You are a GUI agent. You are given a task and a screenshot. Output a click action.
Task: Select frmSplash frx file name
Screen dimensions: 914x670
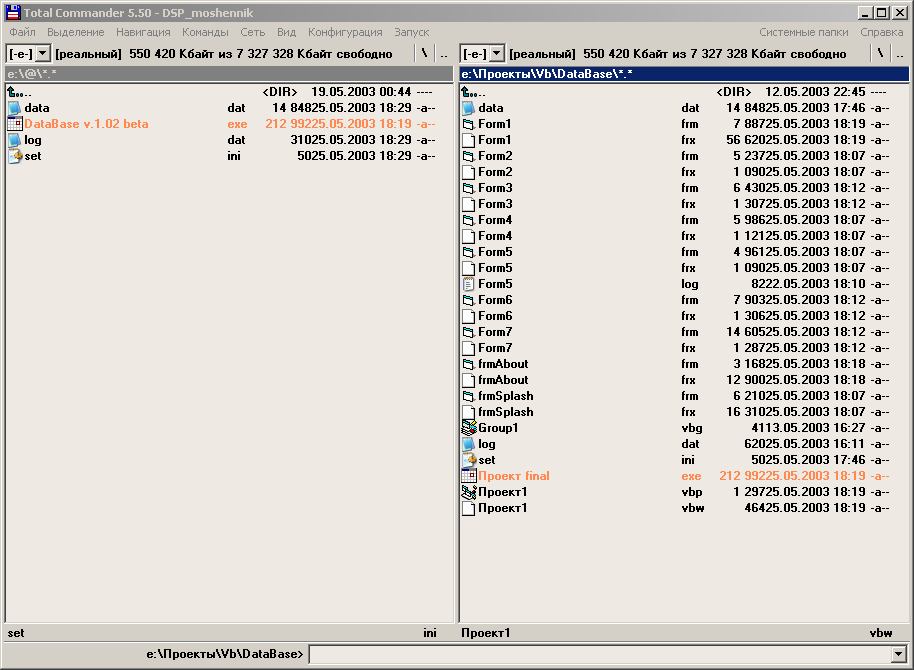505,412
